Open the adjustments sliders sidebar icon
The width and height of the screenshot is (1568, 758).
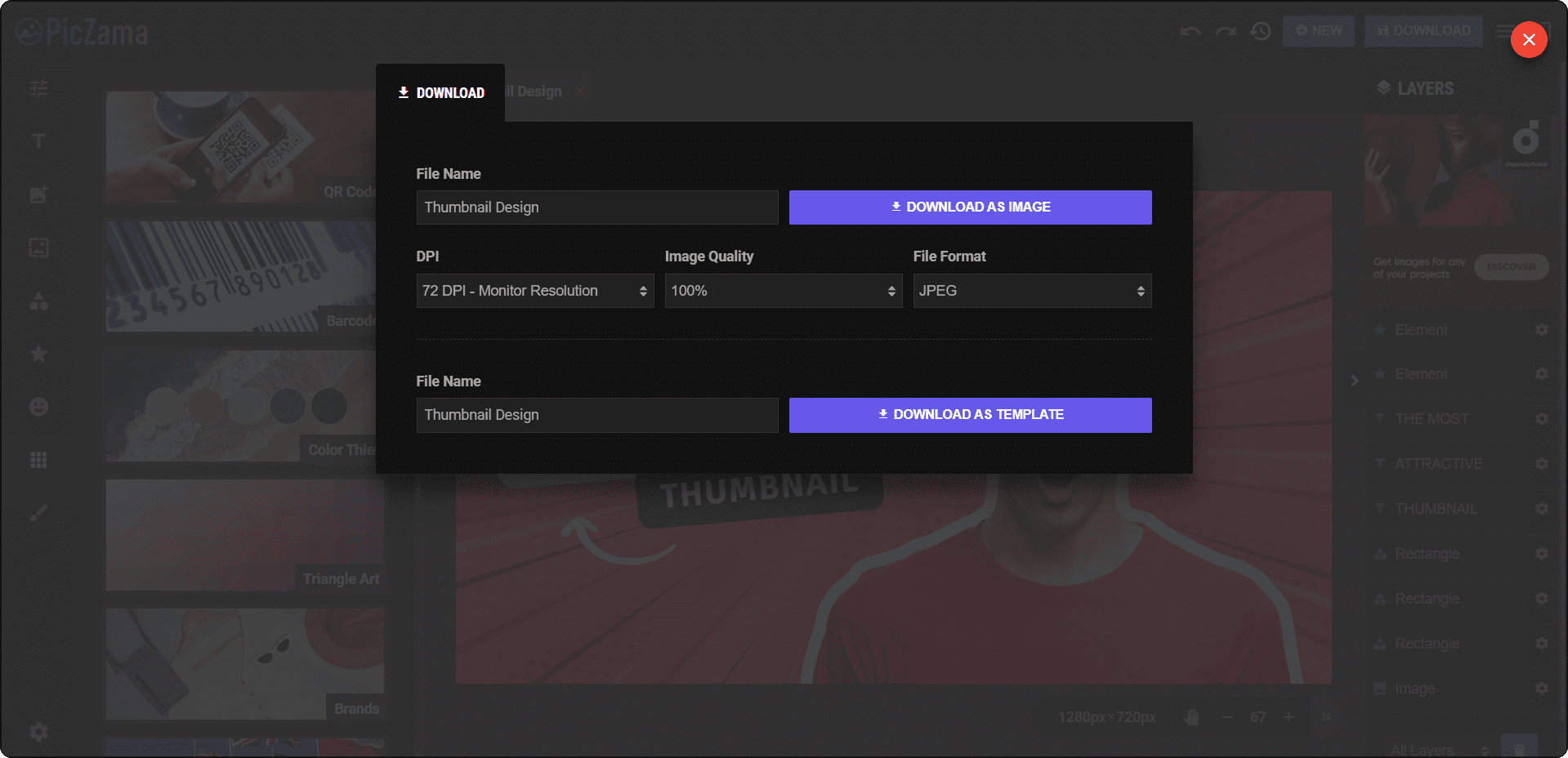tap(38, 88)
